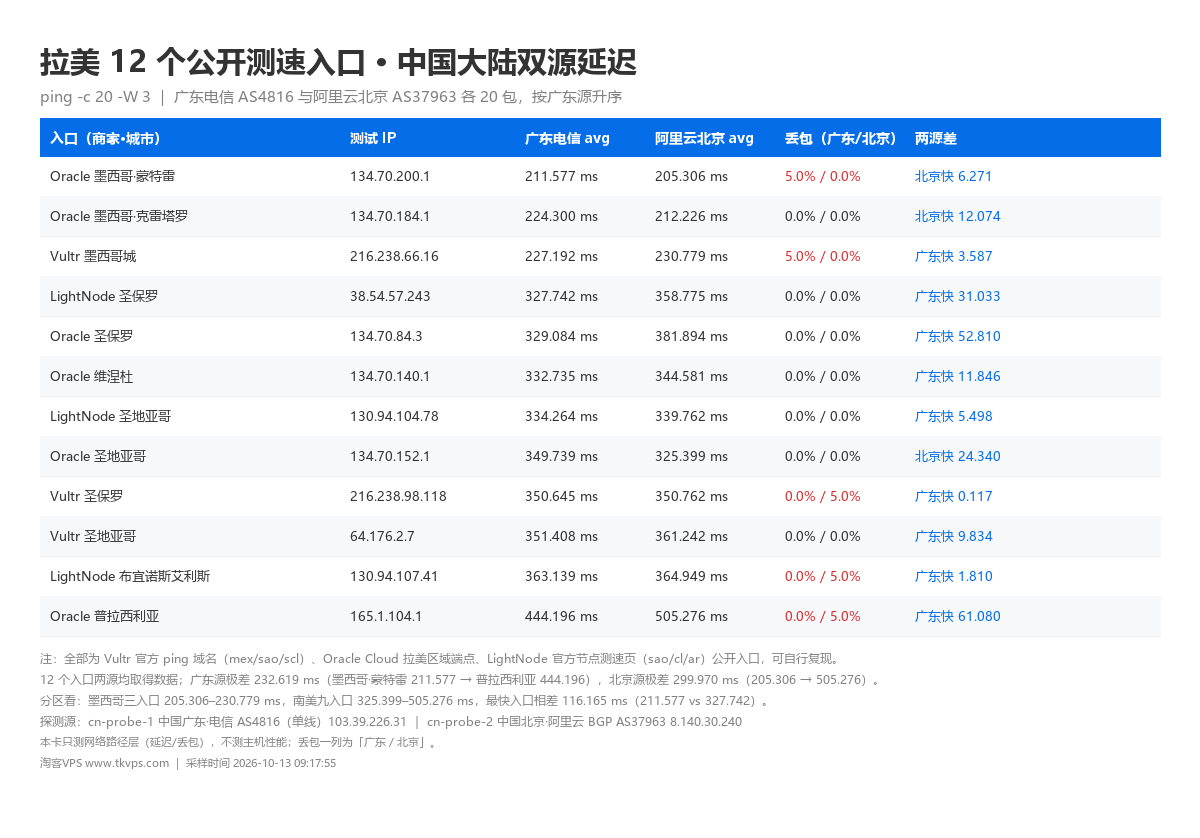1200x838 pixels.
Task: Click the 230.779 ms latency value
Action: 691,256
